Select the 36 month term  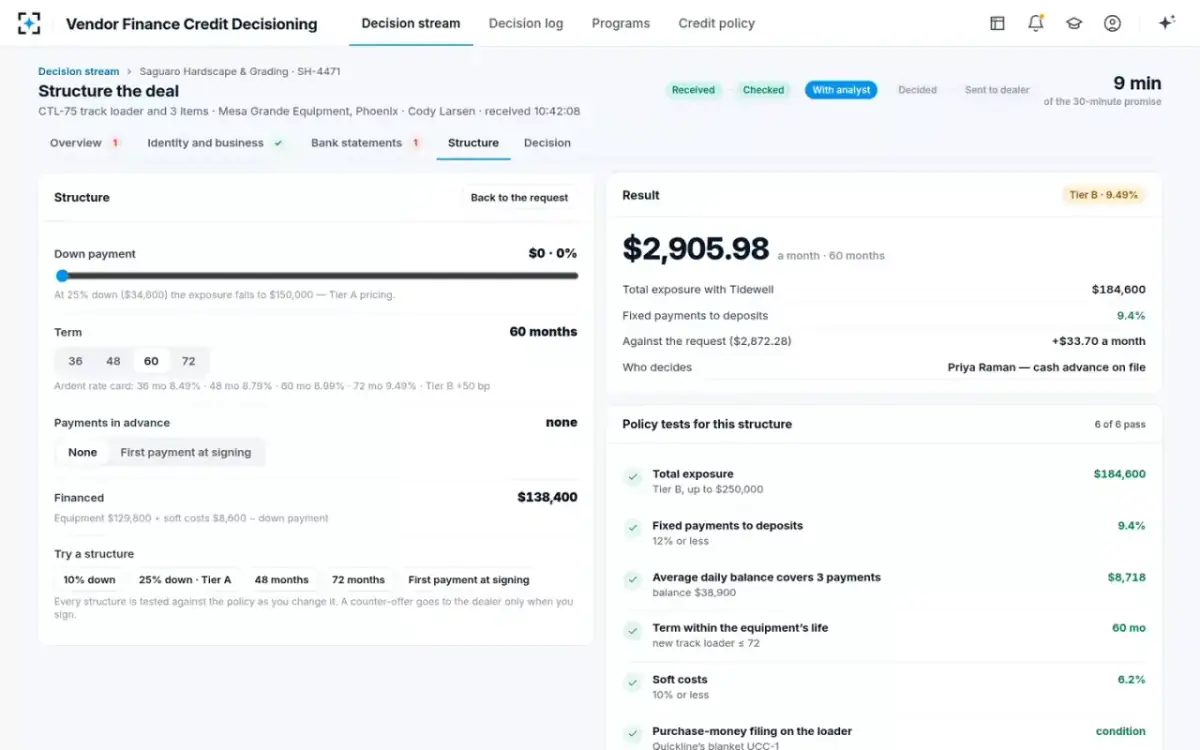tap(75, 361)
